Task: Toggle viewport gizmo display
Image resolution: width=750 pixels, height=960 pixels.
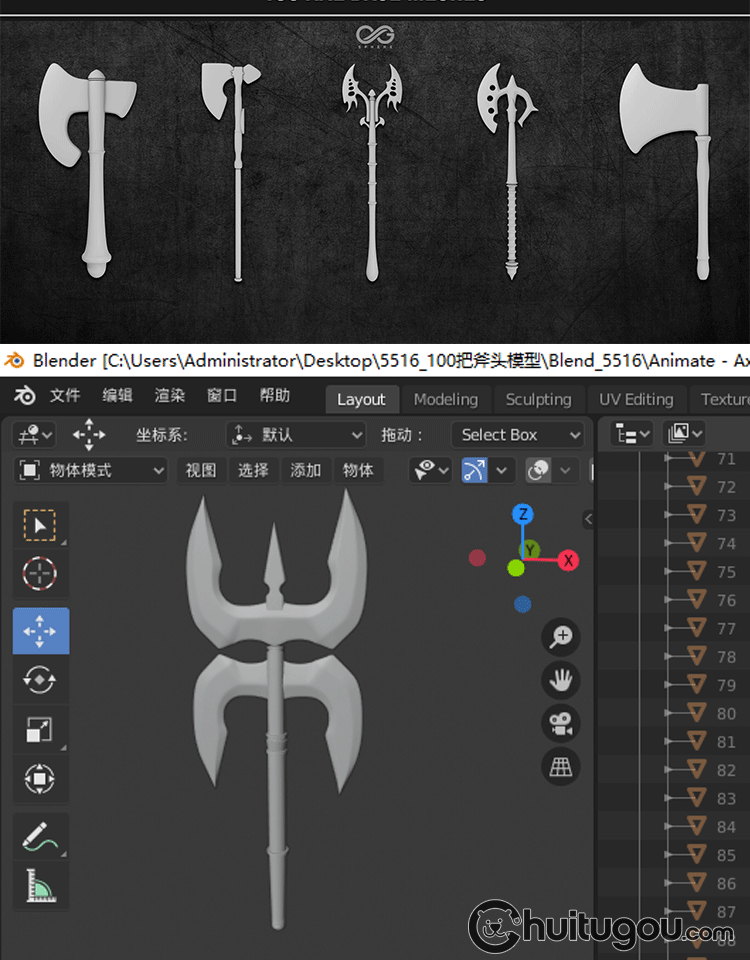Action: (x=474, y=470)
